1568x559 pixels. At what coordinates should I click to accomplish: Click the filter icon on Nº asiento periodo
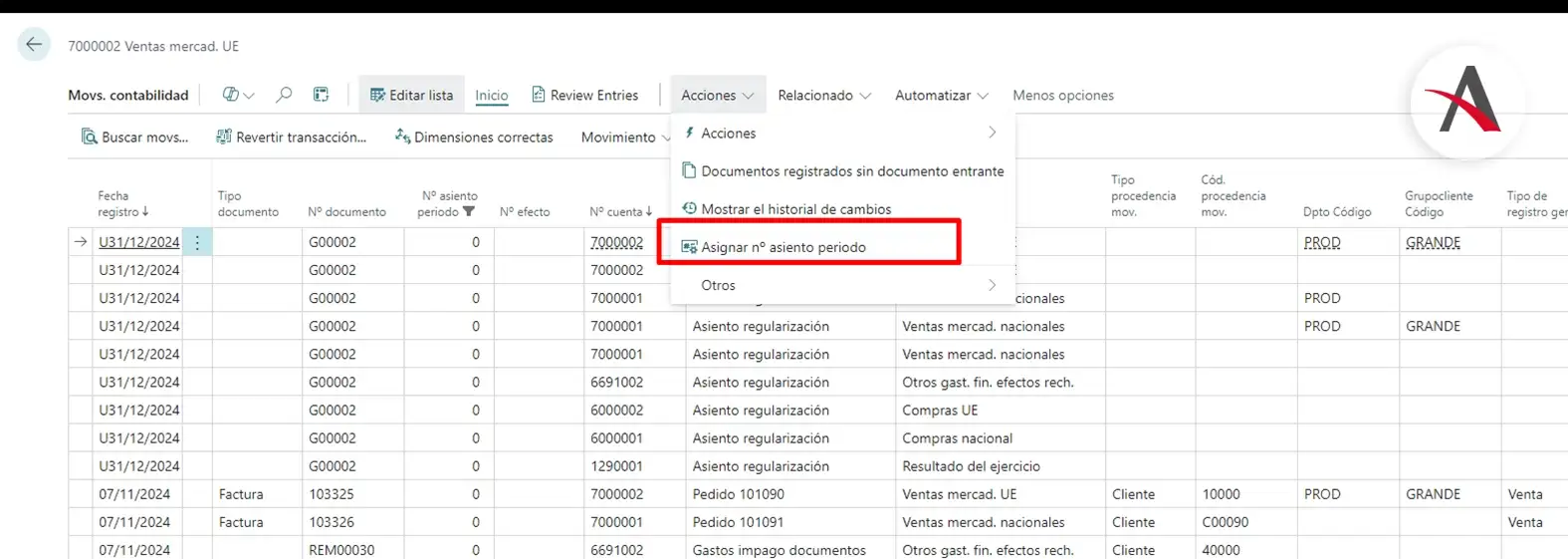[469, 211]
